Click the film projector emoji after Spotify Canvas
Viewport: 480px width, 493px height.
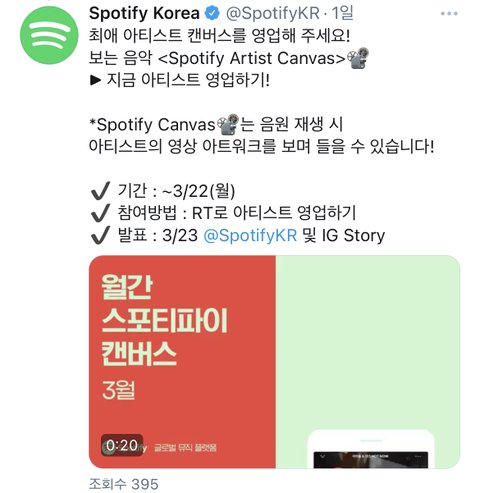tap(228, 124)
